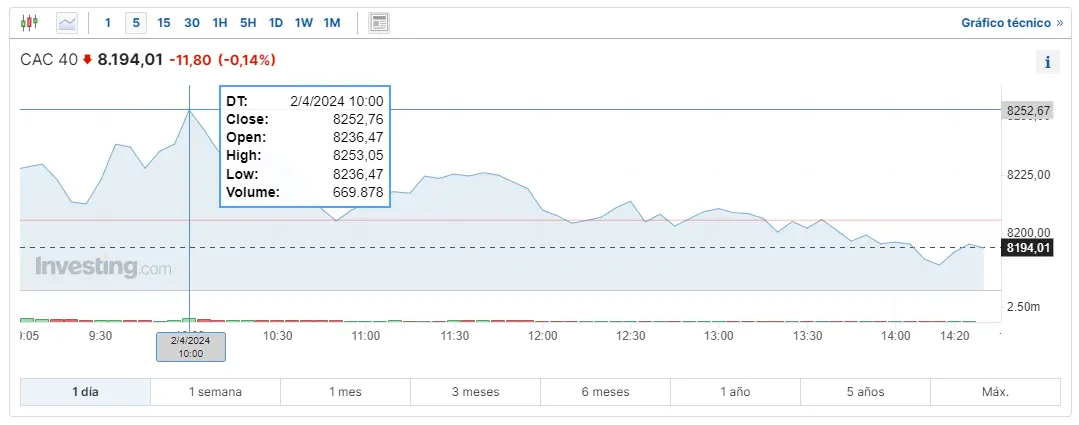This screenshot has width=1079, height=425.
Task: Click the CAC 40 index name
Action: point(48,60)
